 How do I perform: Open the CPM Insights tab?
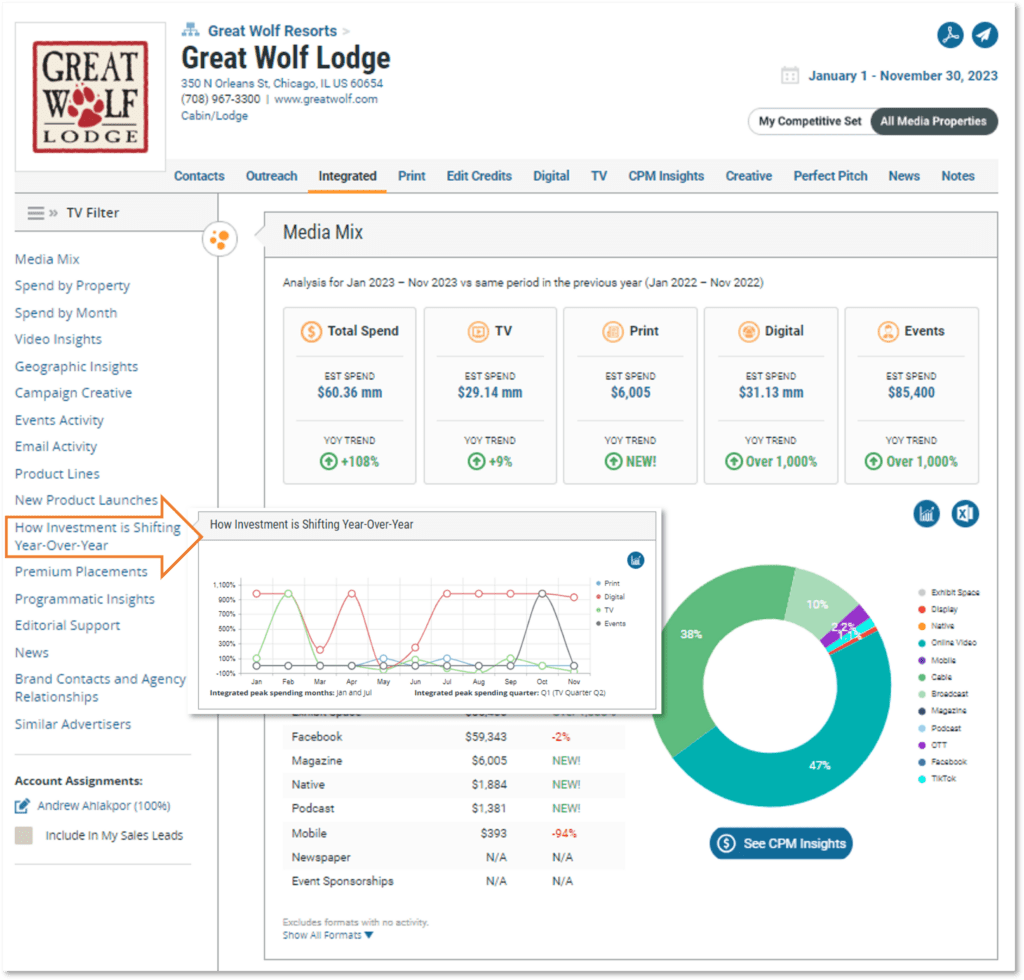tap(666, 176)
